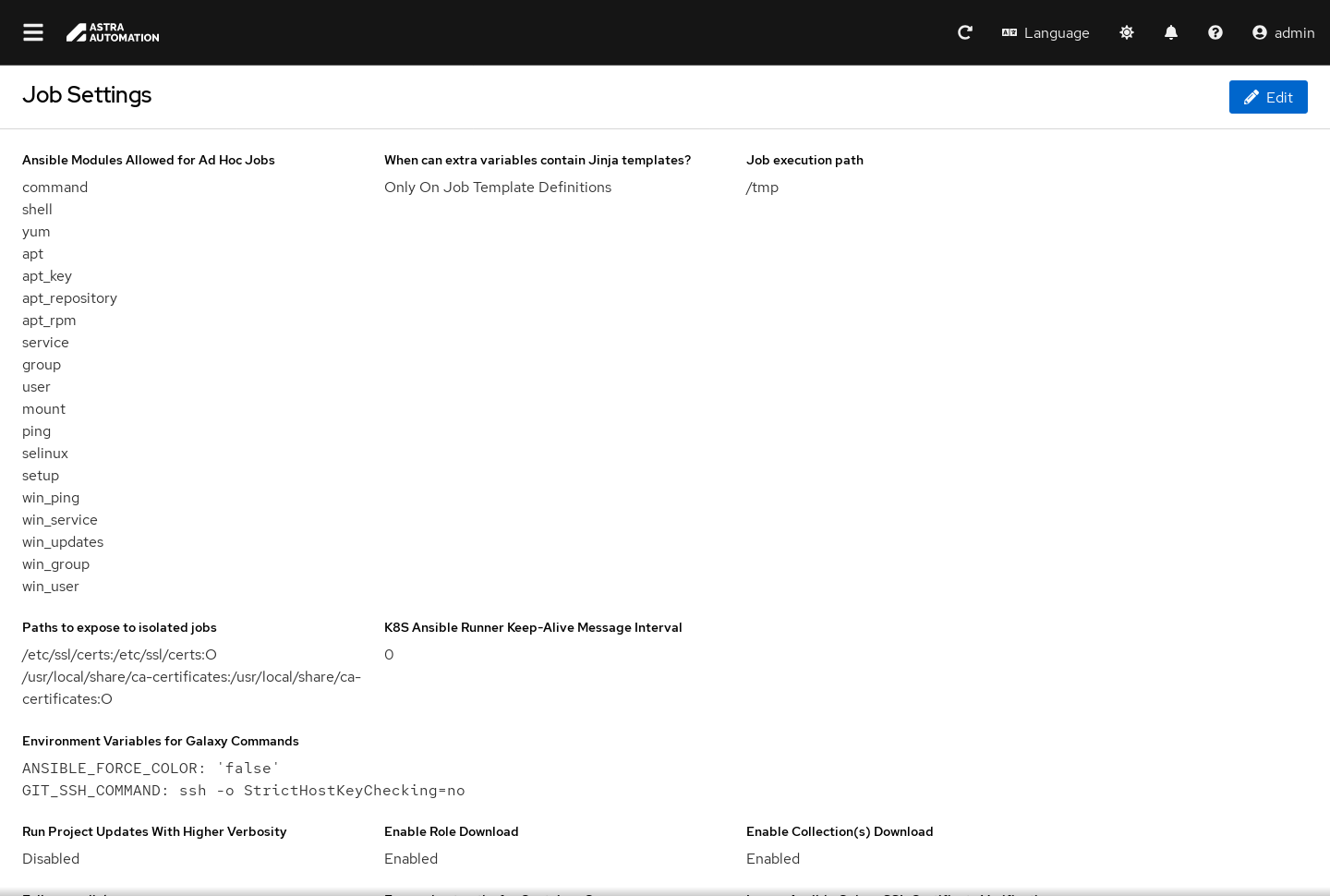1330x896 pixels.
Task: Open the notifications bell
Action: [1171, 32]
